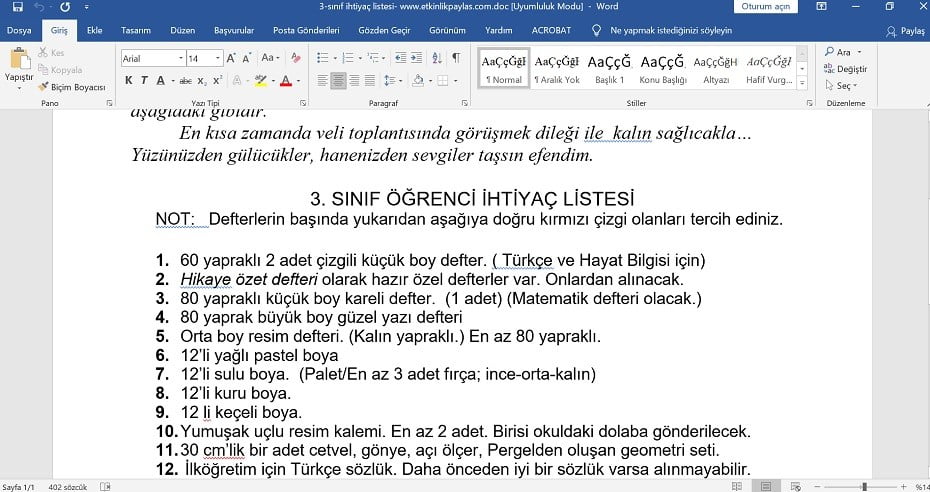
Task: Toggle bold K formatting
Action: (129, 80)
